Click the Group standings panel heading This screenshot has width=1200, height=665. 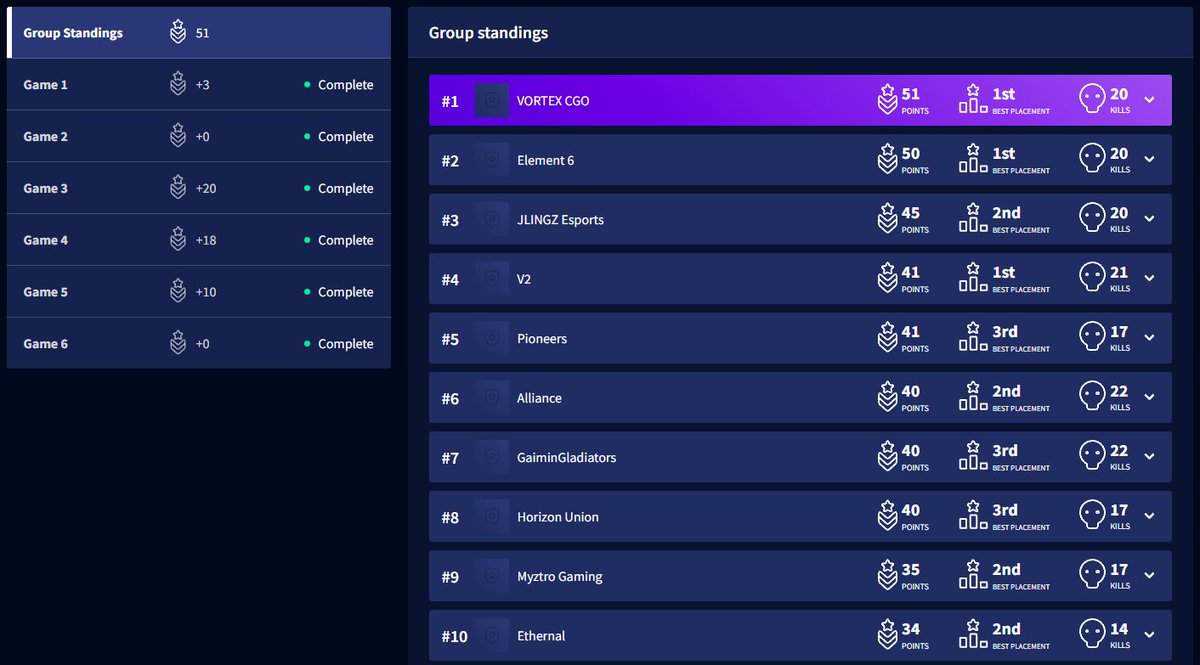[x=488, y=33]
